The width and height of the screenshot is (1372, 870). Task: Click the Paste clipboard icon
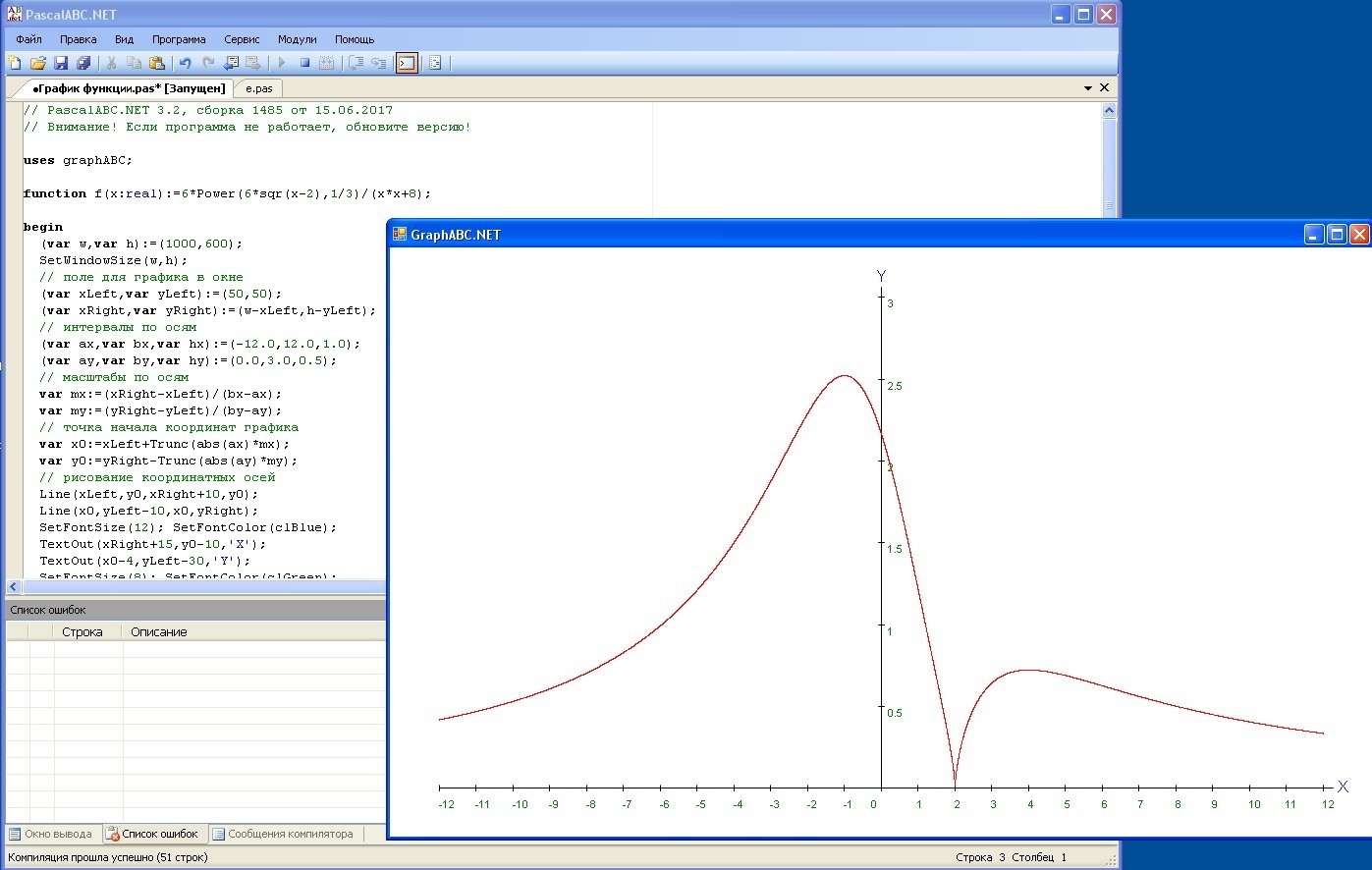[157, 63]
